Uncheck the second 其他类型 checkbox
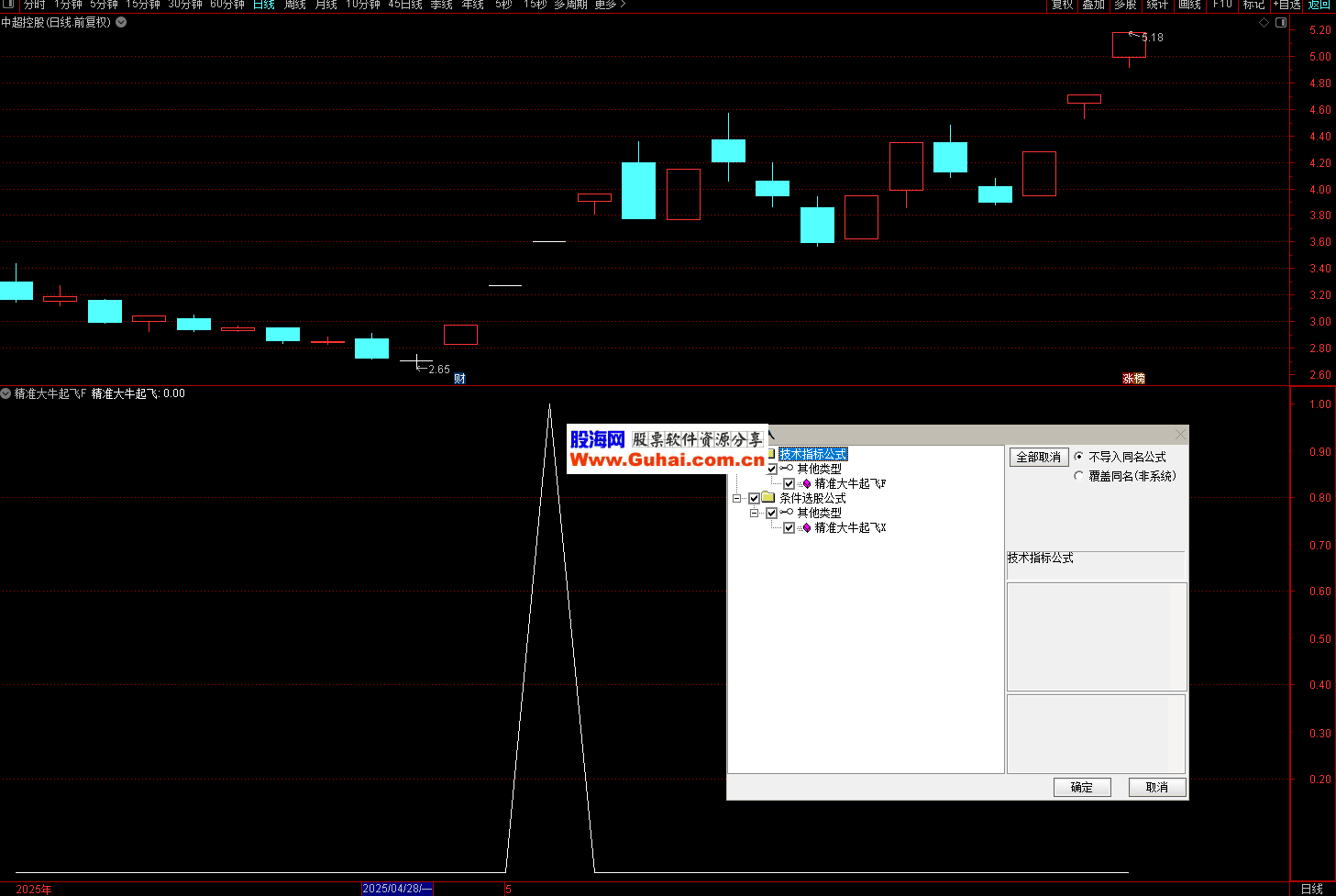The width and height of the screenshot is (1336, 896). click(772, 513)
